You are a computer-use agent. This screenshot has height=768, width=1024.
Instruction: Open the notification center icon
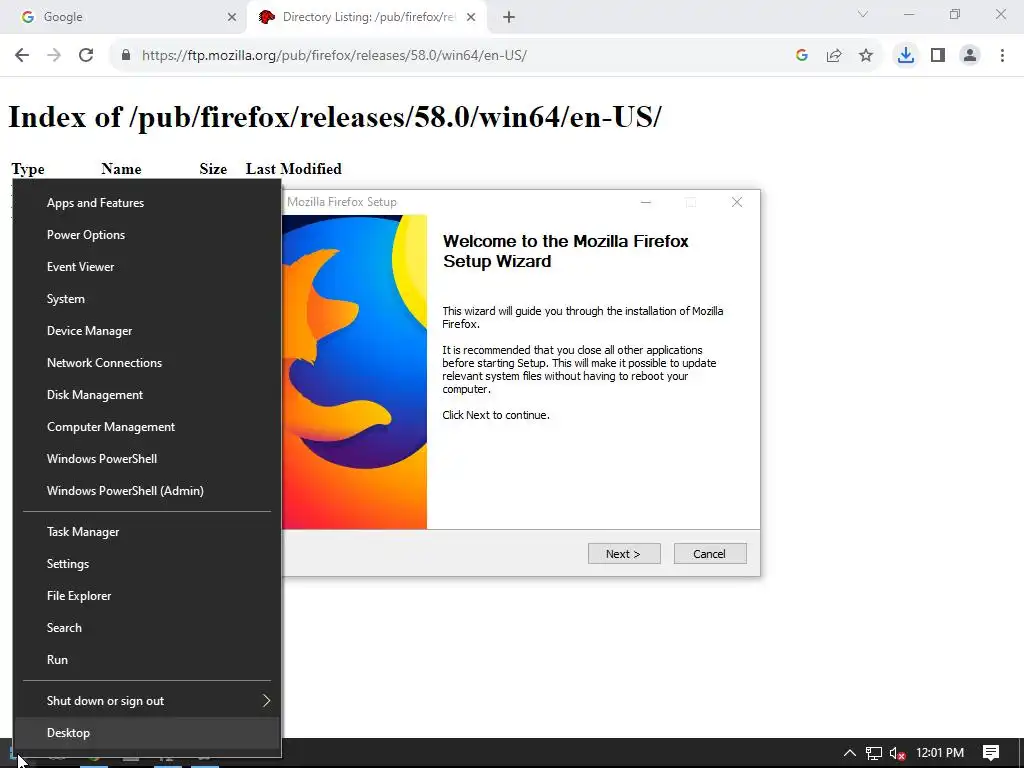pyautogui.click(x=991, y=753)
